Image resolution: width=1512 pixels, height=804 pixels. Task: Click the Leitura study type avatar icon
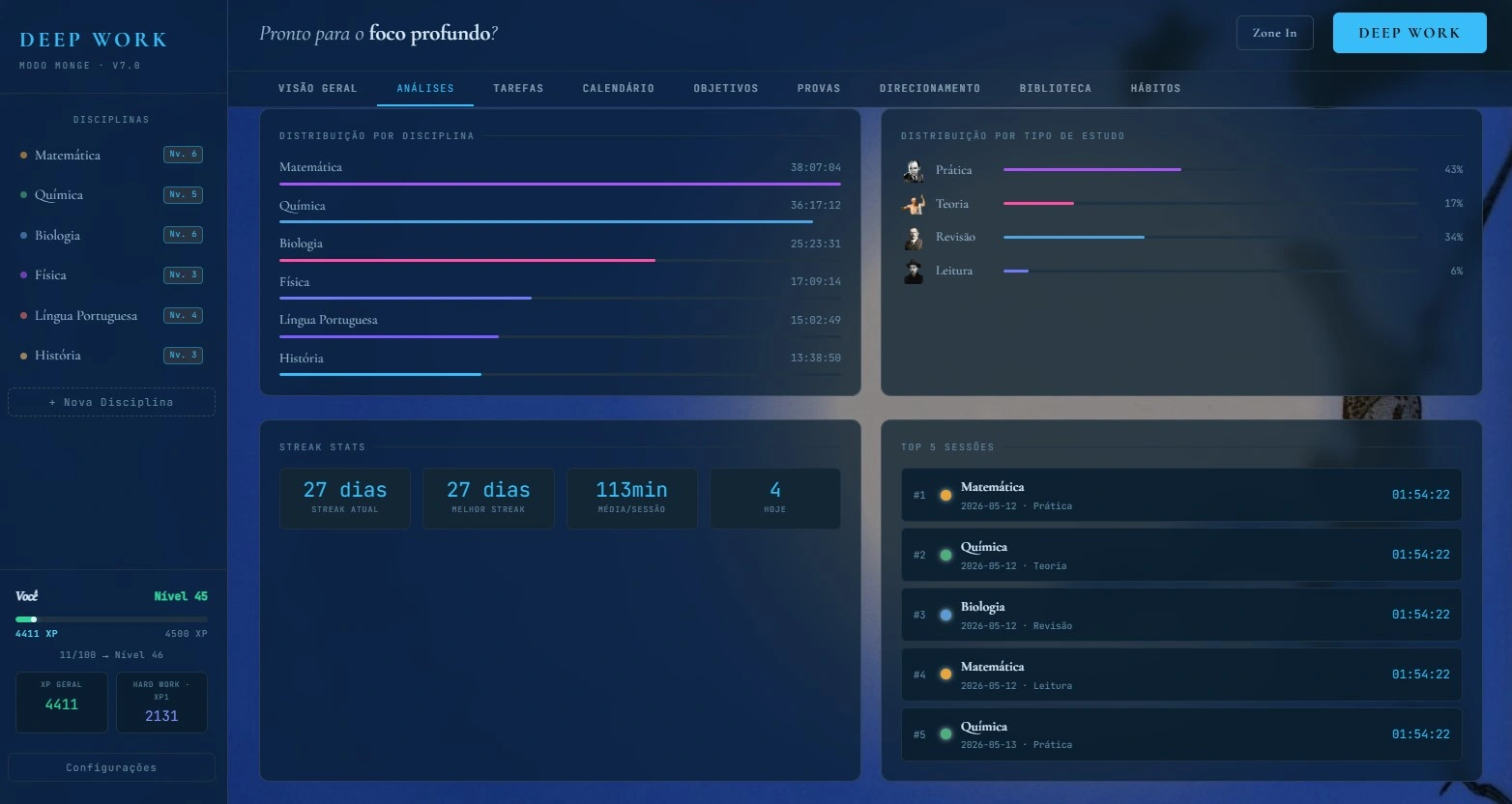click(x=914, y=272)
